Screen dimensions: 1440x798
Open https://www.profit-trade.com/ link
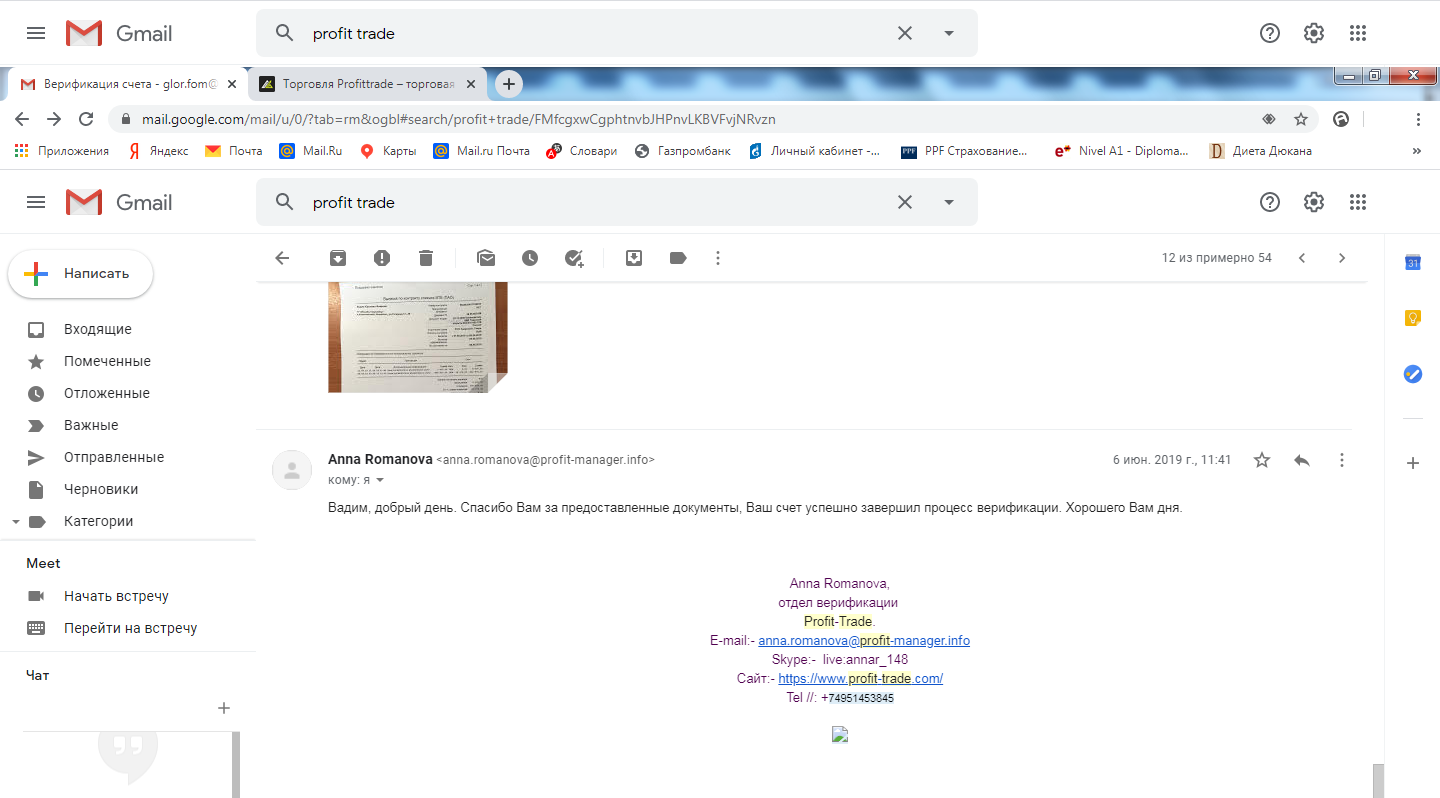[861, 678]
